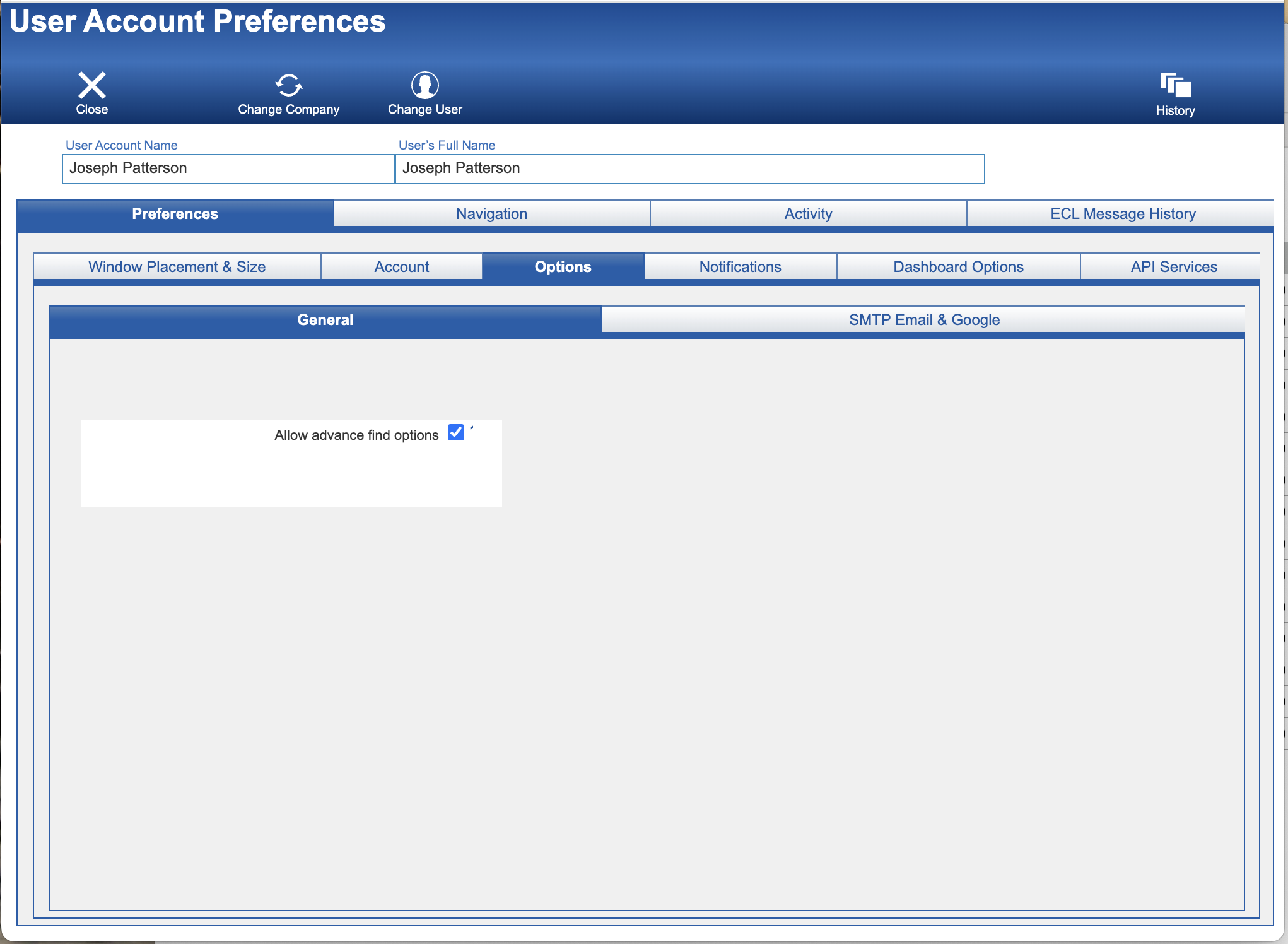Image resolution: width=1288 pixels, height=944 pixels.
Task: Click the Change Company refresh icon
Action: 289,85
